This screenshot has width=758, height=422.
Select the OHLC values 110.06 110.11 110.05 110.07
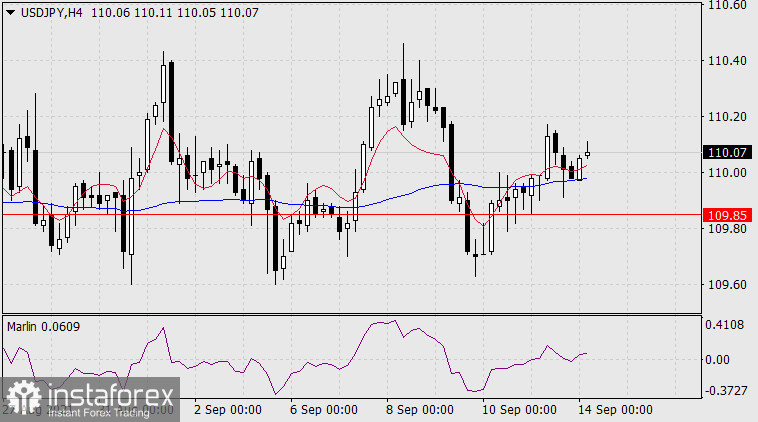(x=175, y=13)
